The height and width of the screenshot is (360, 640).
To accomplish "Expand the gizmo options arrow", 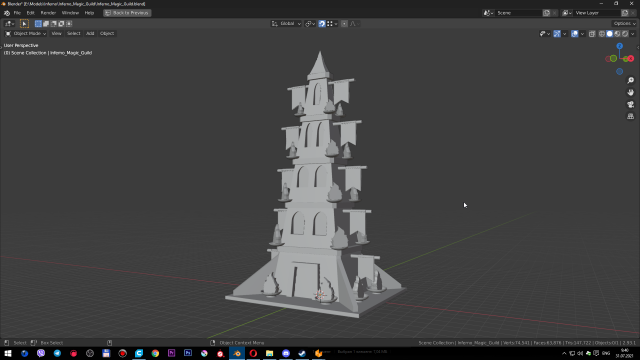I will point(564,34).
